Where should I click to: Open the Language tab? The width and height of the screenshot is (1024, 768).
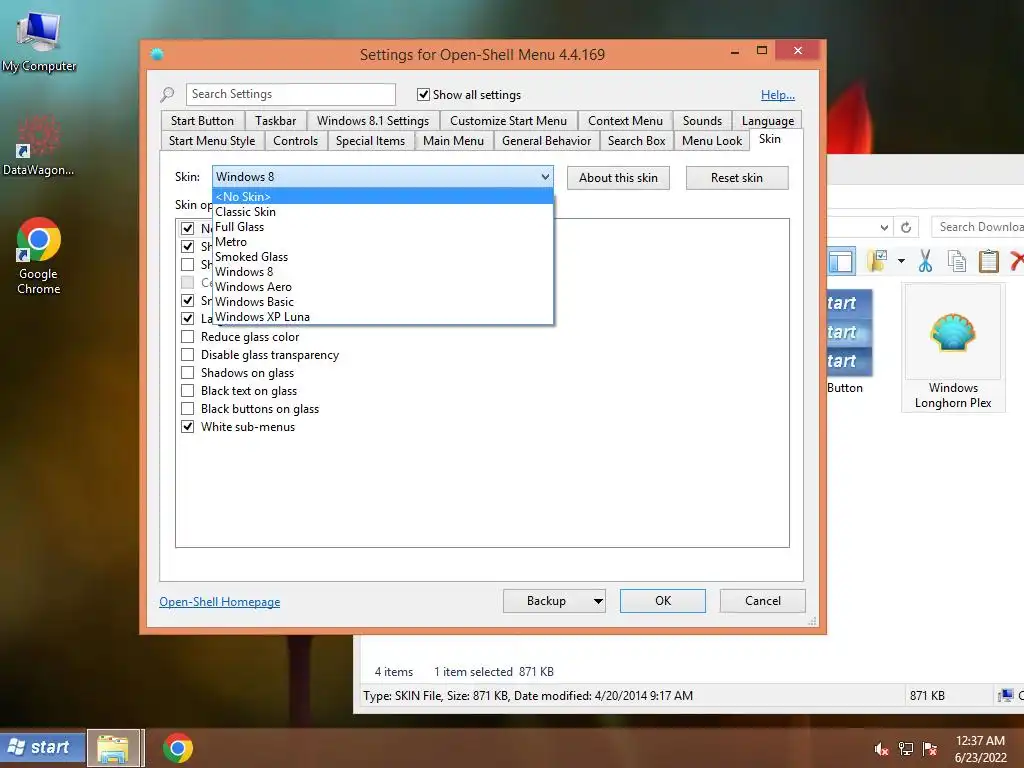[767, 121]
